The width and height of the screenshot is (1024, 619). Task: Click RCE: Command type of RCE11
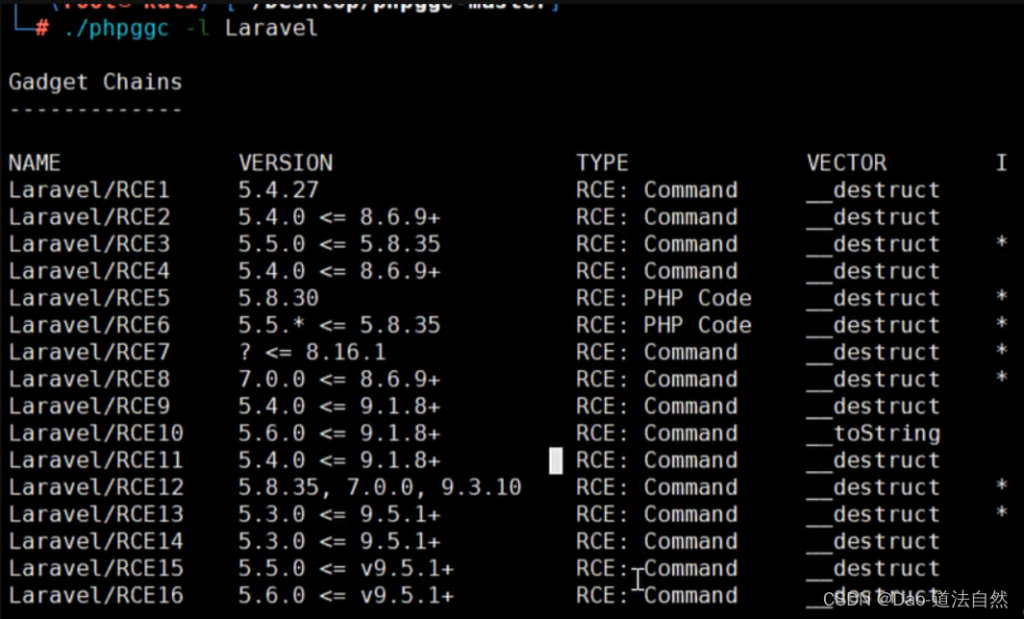tap(657, 460)
